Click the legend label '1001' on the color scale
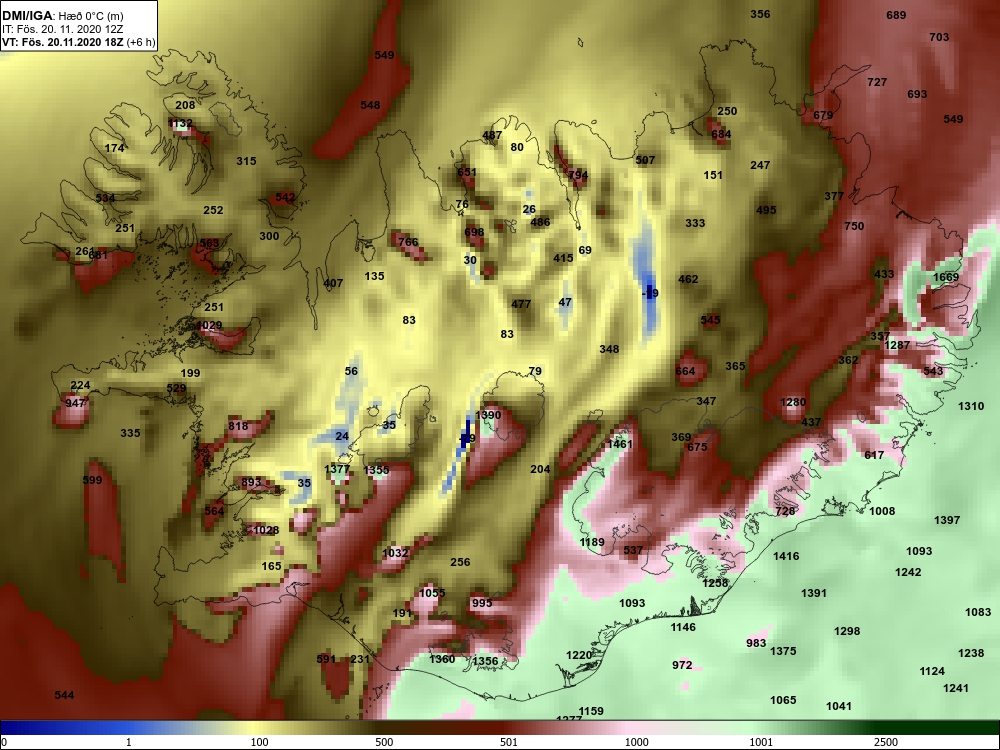 point(762,742)
